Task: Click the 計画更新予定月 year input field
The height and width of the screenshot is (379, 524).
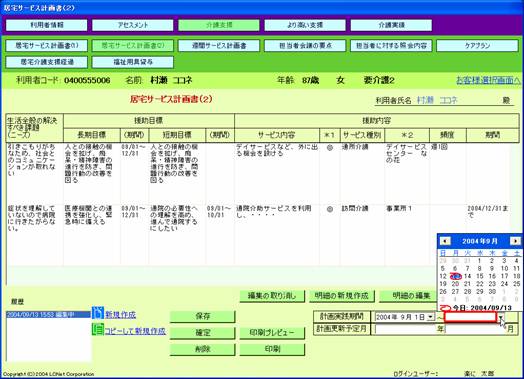Action: (405, 329)
